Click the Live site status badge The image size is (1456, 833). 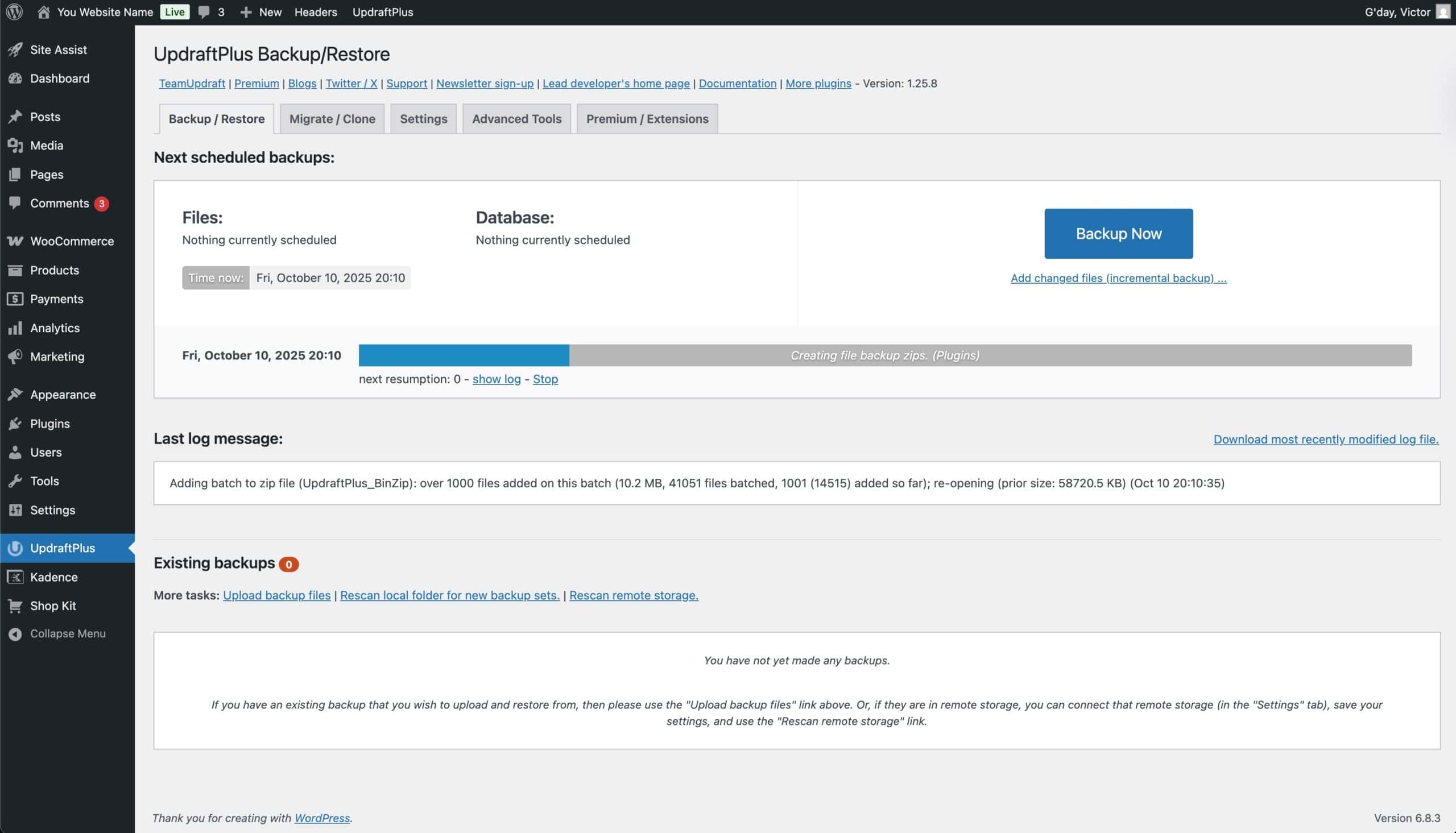[x=175, y=12]
